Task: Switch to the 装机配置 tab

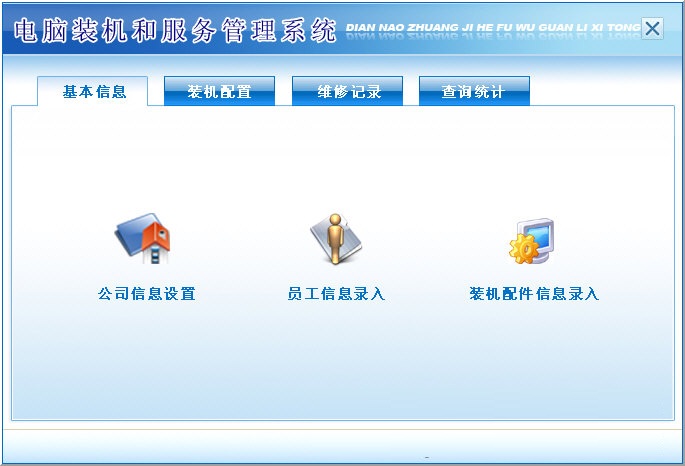Action: tap(219, 91)
